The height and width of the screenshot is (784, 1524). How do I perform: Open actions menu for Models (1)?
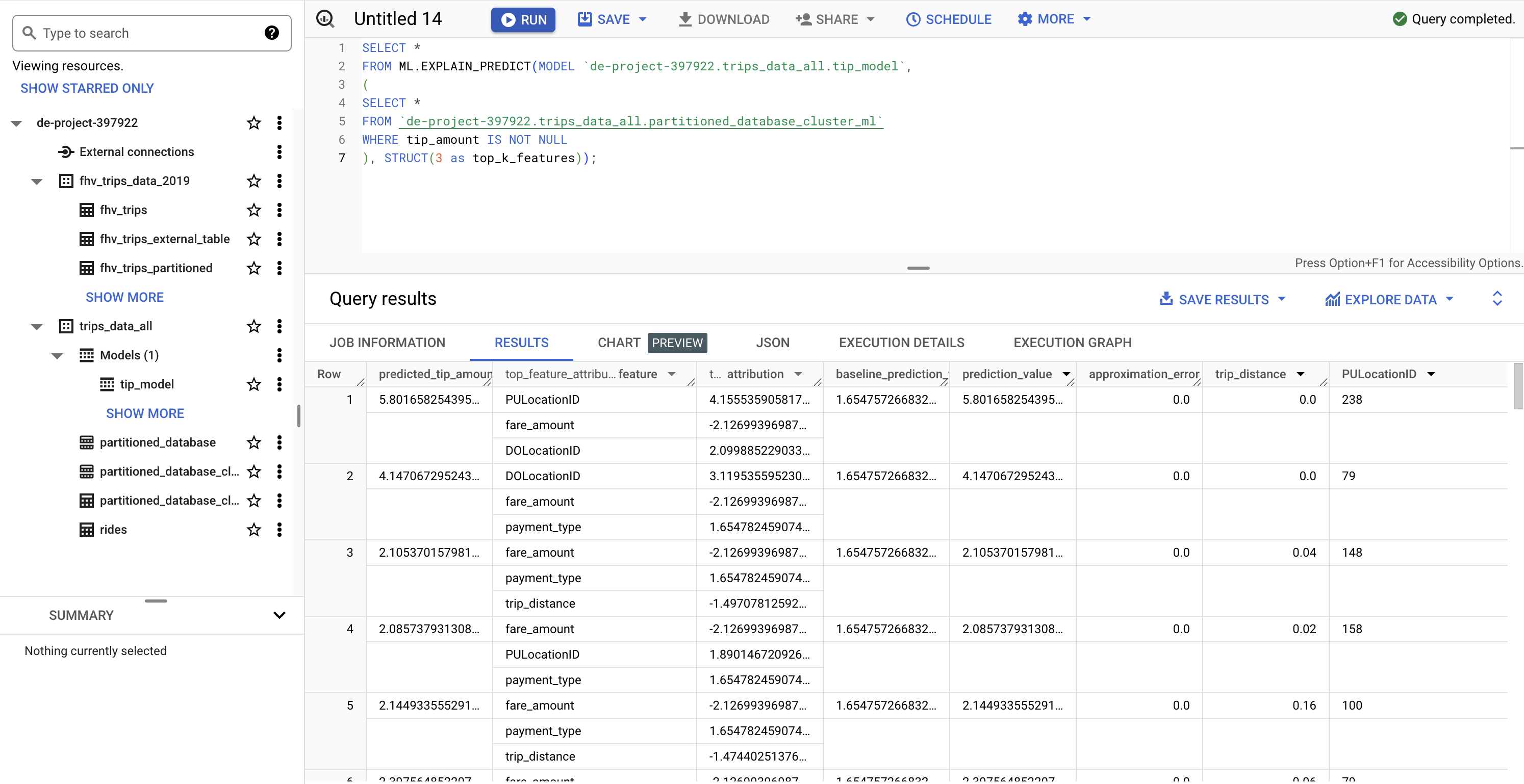pyautogui.click(x=279, y=355)
